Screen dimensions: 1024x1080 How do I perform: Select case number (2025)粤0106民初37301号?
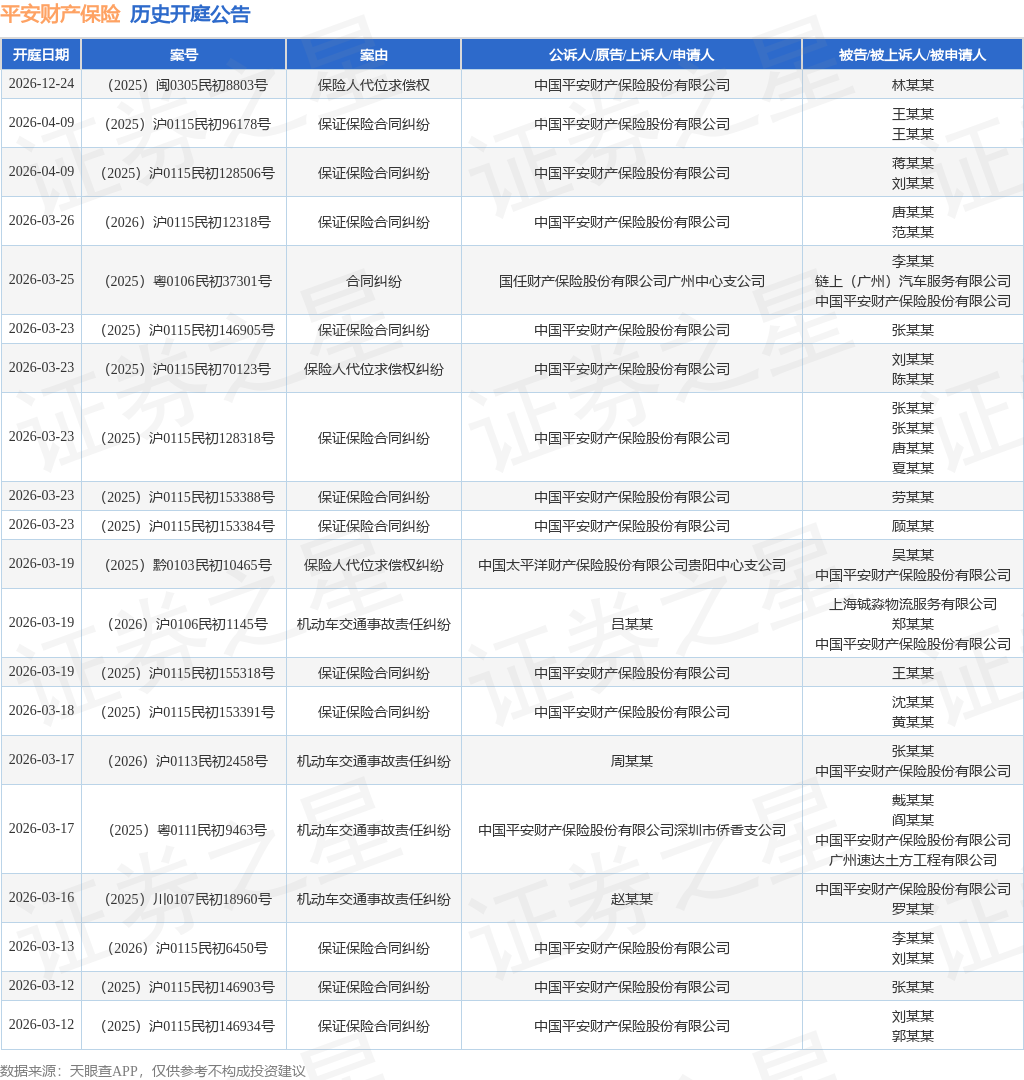[x=184, y=282]
